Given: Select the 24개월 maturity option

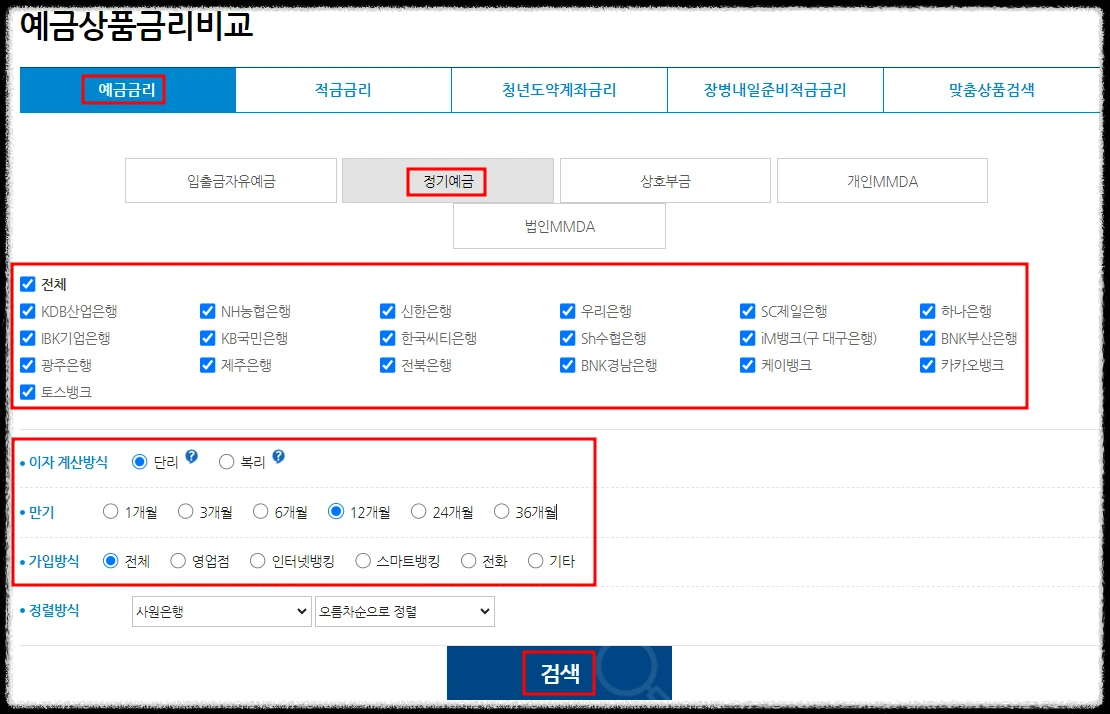Looking at the screenshot, I should [418, 510].
